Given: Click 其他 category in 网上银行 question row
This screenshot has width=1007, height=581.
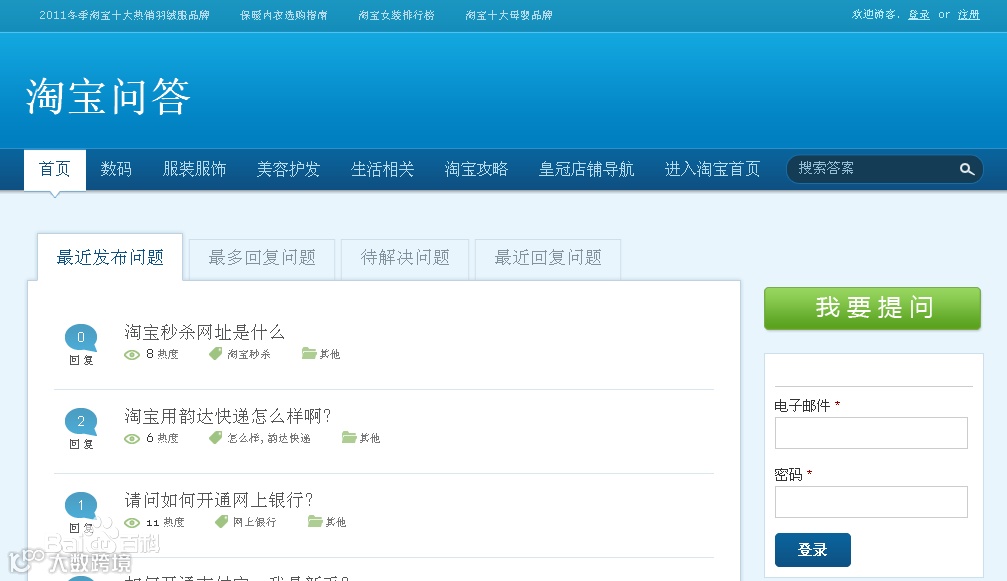Looking at the screenshot, I should (335, 522).
